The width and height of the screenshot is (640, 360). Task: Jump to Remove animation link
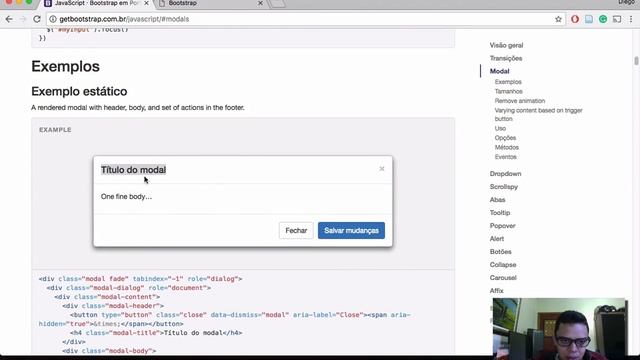(x=520, y=101)
